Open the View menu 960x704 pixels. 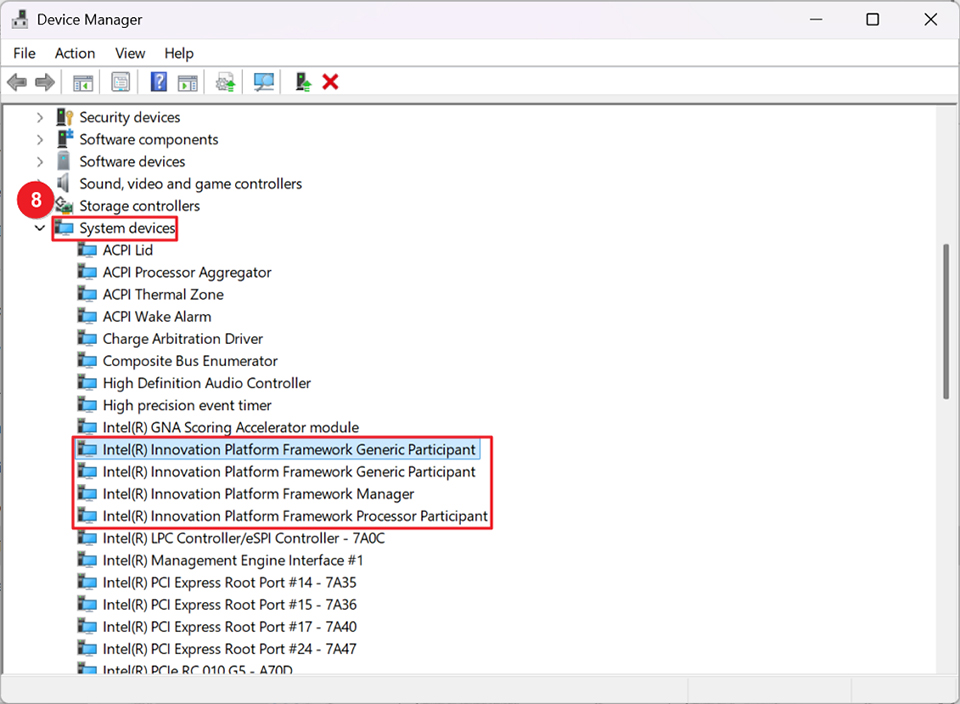tap(130, 53)
